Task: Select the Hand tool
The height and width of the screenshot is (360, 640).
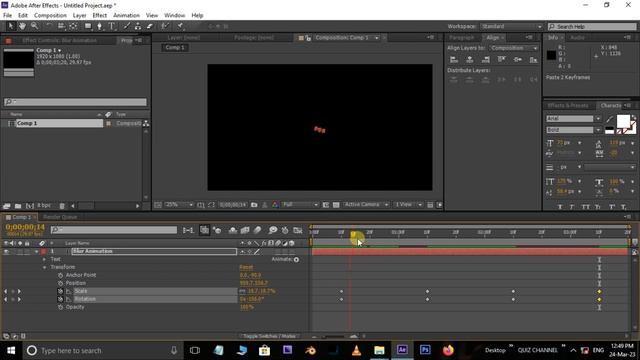Action: pyautogui.click(x=22, y=26)
